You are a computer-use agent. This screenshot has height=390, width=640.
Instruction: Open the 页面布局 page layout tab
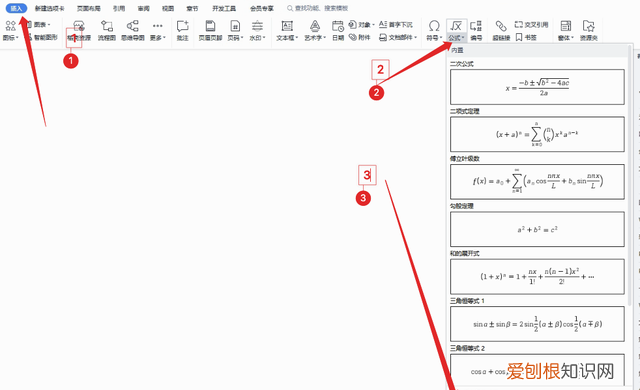point(89,8)
